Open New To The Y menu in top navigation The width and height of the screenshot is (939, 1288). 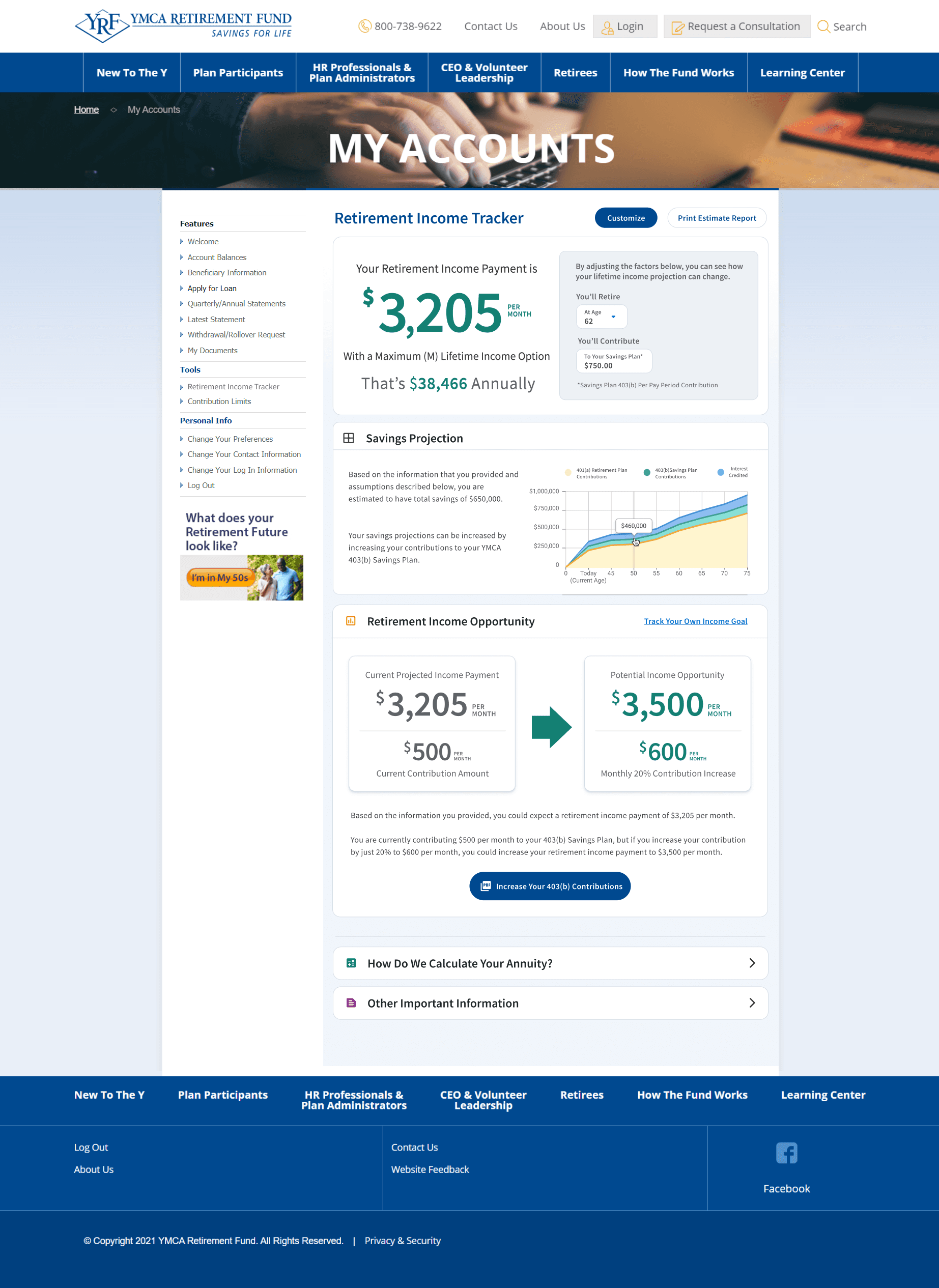coord(132,73)
